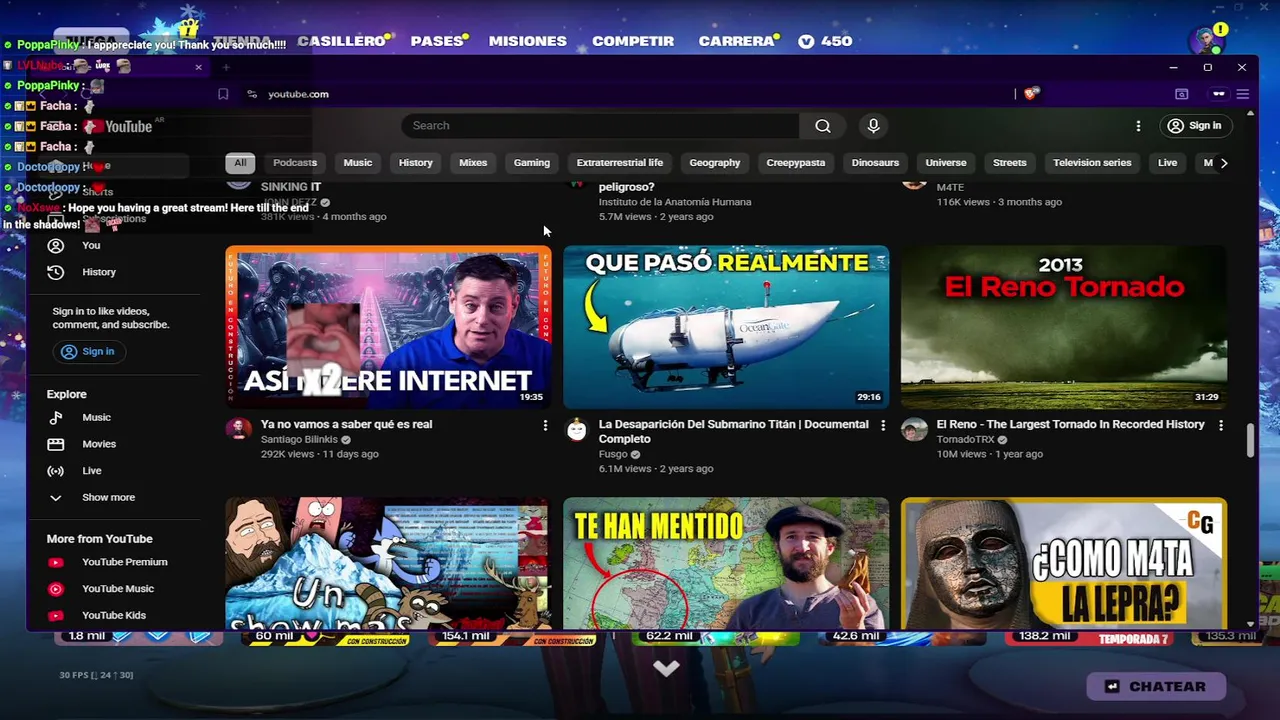Bookmark this page with the bookmark icon
Screen dimensions: 1280x720
(223, 94)
